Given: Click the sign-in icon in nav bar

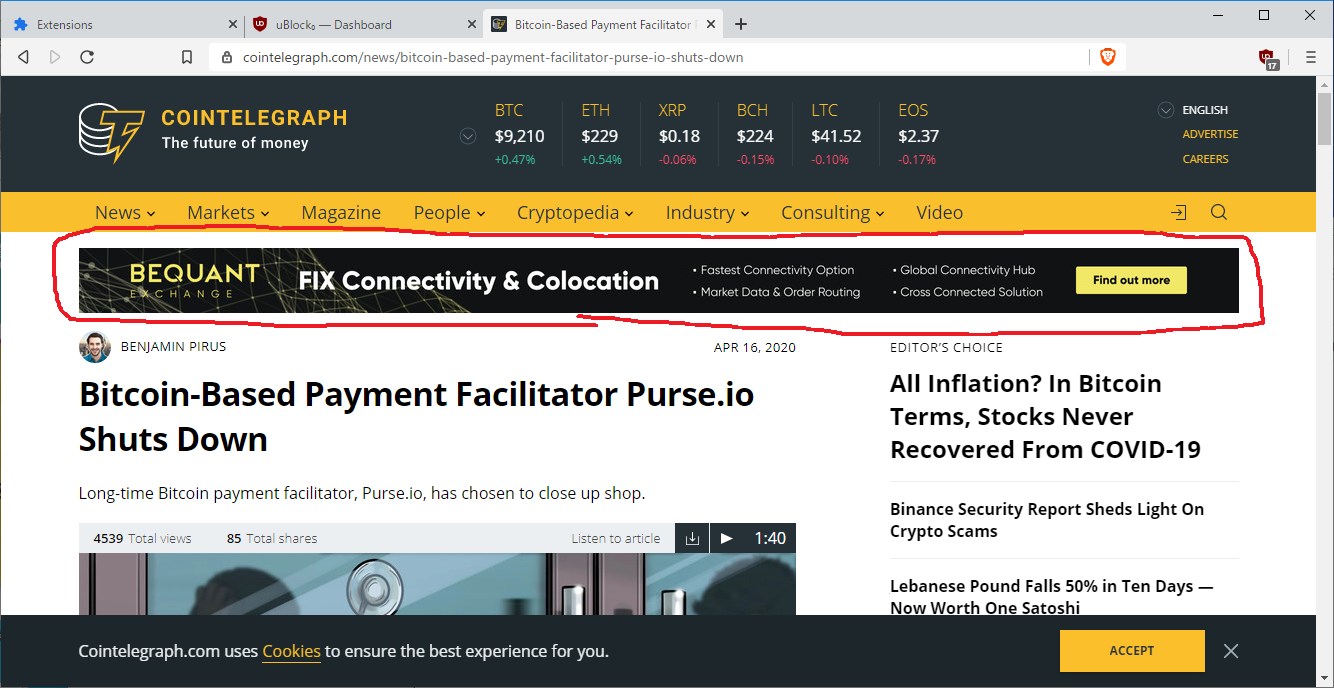Looking at the screenshot, I should [1179, 212].
